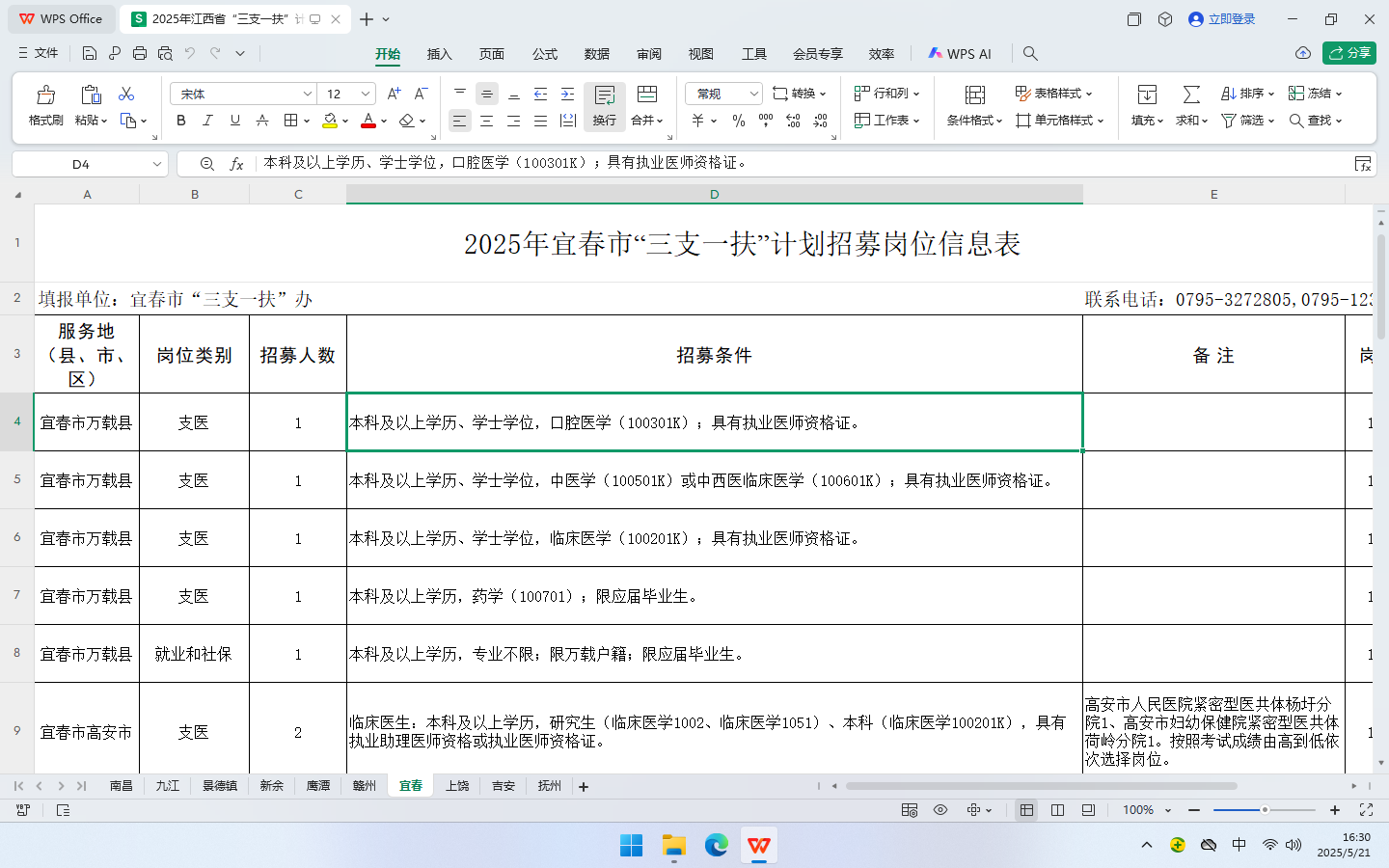Viewport: 1389px width, 868px height.
Task: Click the Print icon in quick toolbar
Action: click(140, 53)
